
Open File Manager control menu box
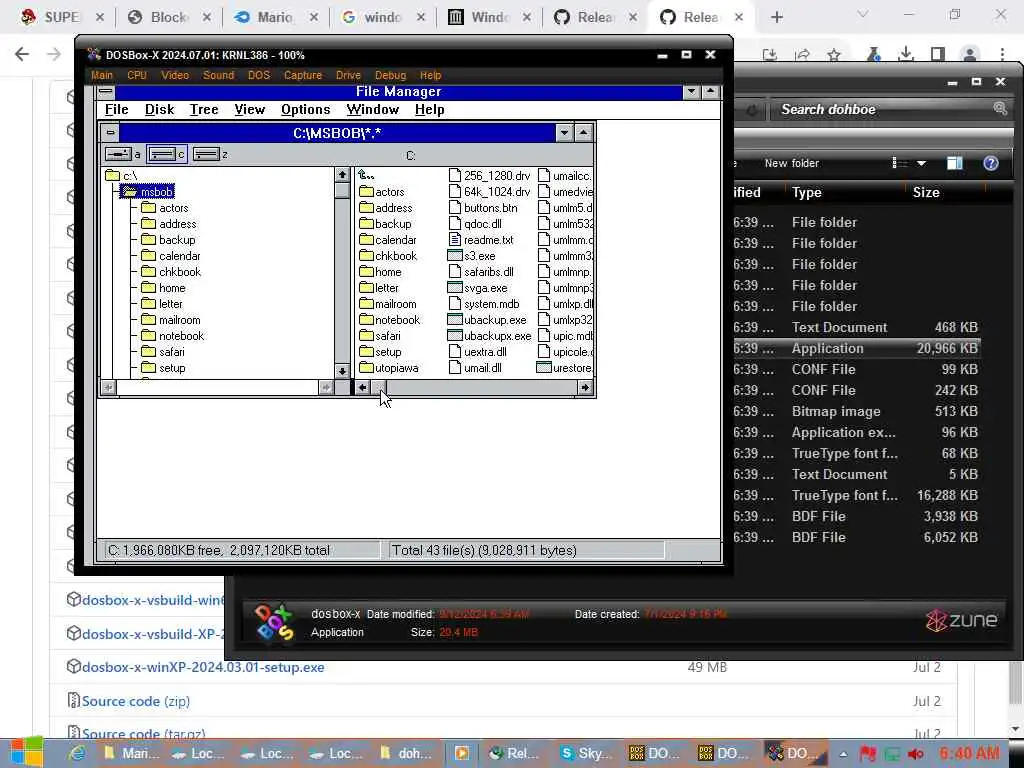106,91
